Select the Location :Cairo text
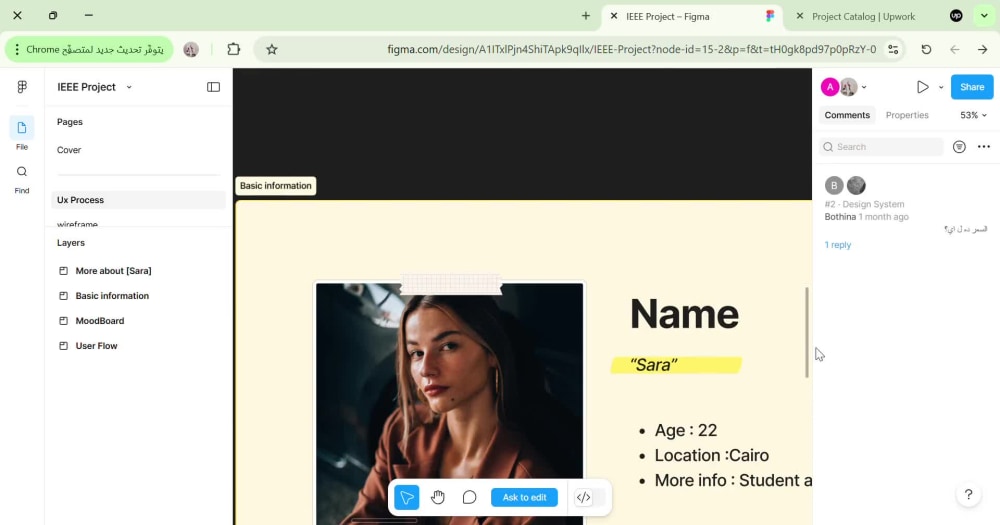The width and height of the screenshot is (1000, 525). point(712,455)
